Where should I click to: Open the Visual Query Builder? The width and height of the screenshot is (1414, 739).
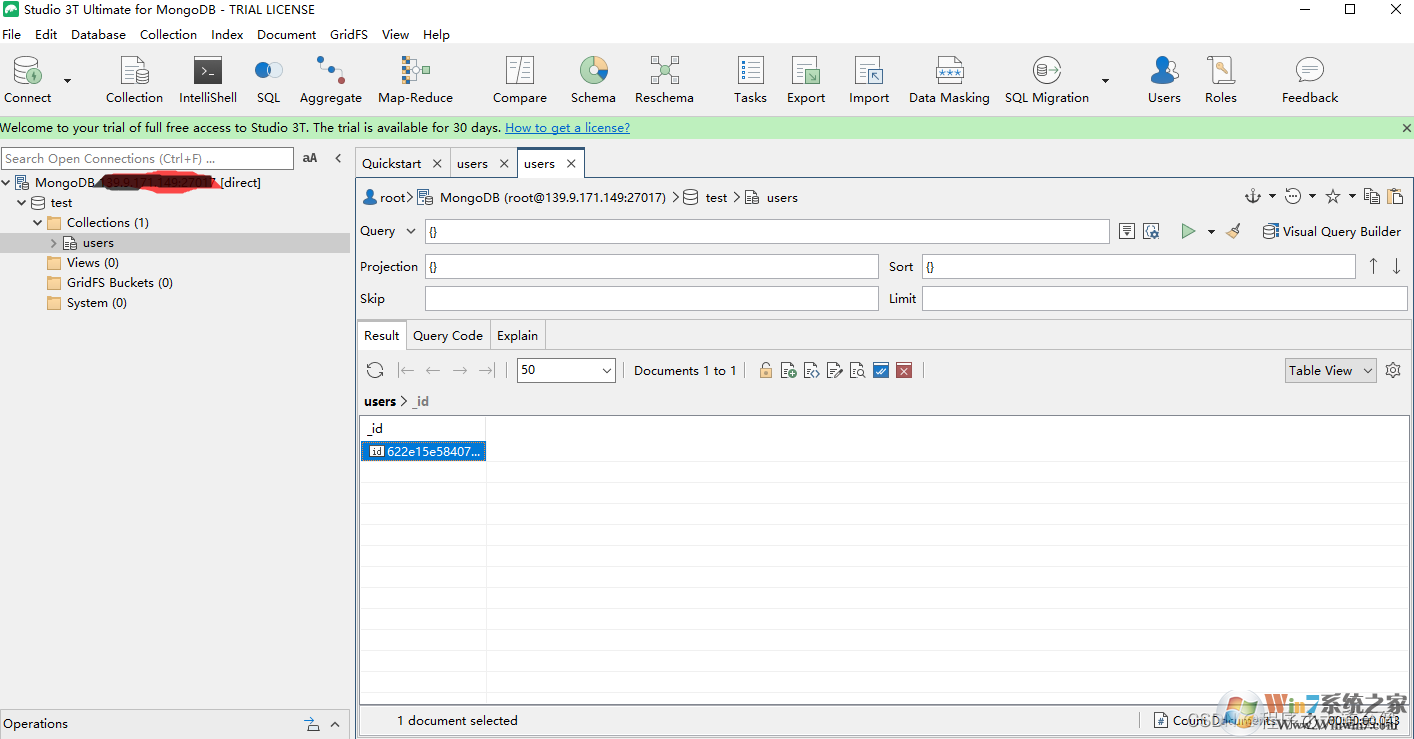1331,231
